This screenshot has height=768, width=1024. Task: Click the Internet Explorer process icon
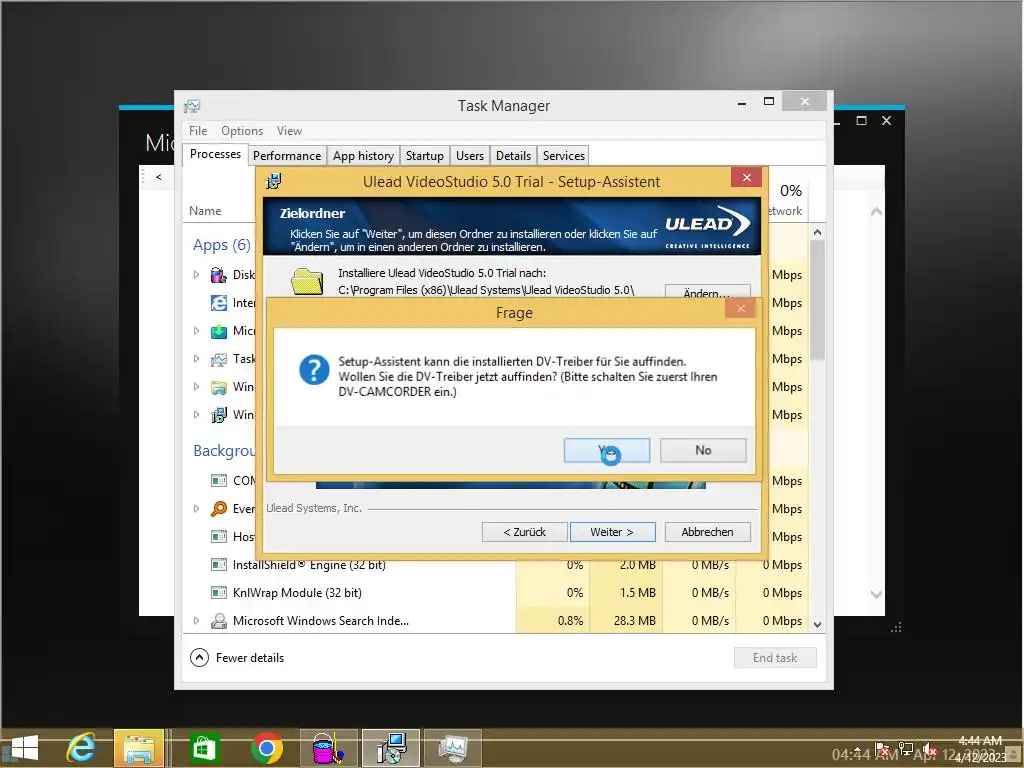(x=219, y=303)
